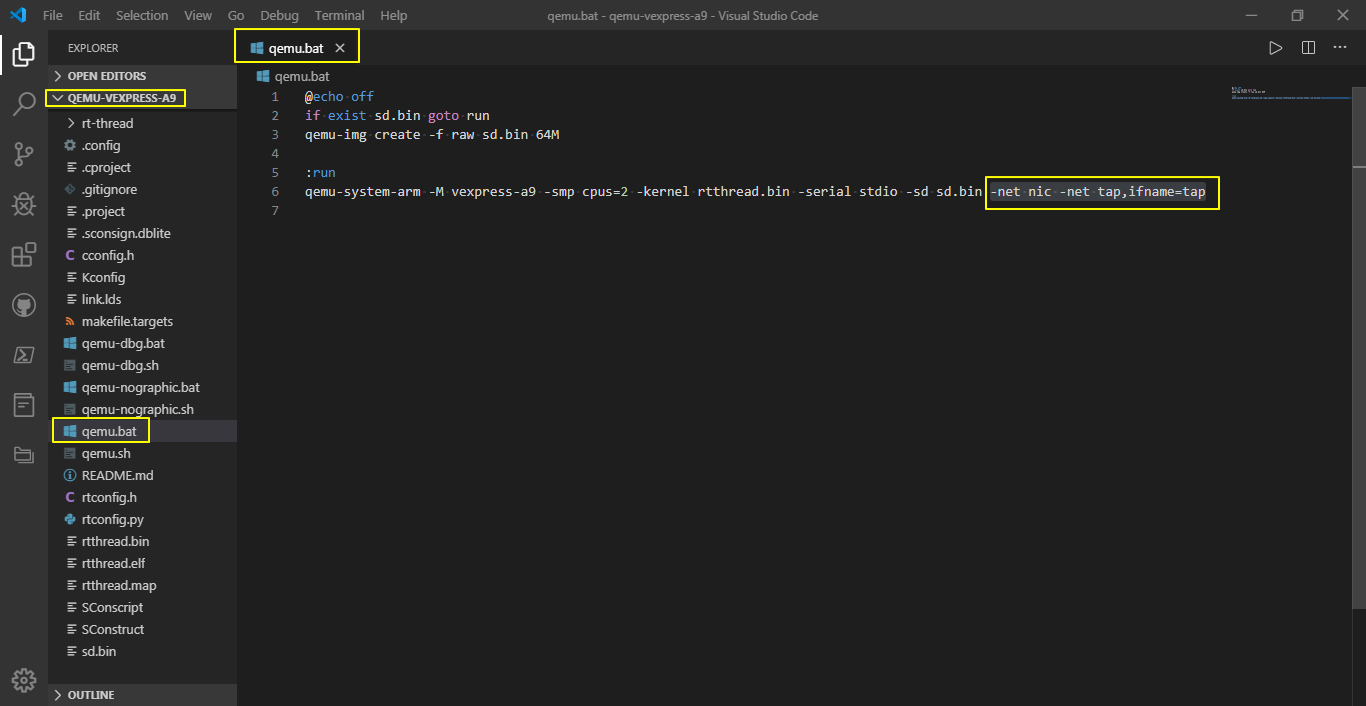The height and width of the screenshot is (706, 1366).
Task: Open the Manage gear menu
Action: [22, 680]
